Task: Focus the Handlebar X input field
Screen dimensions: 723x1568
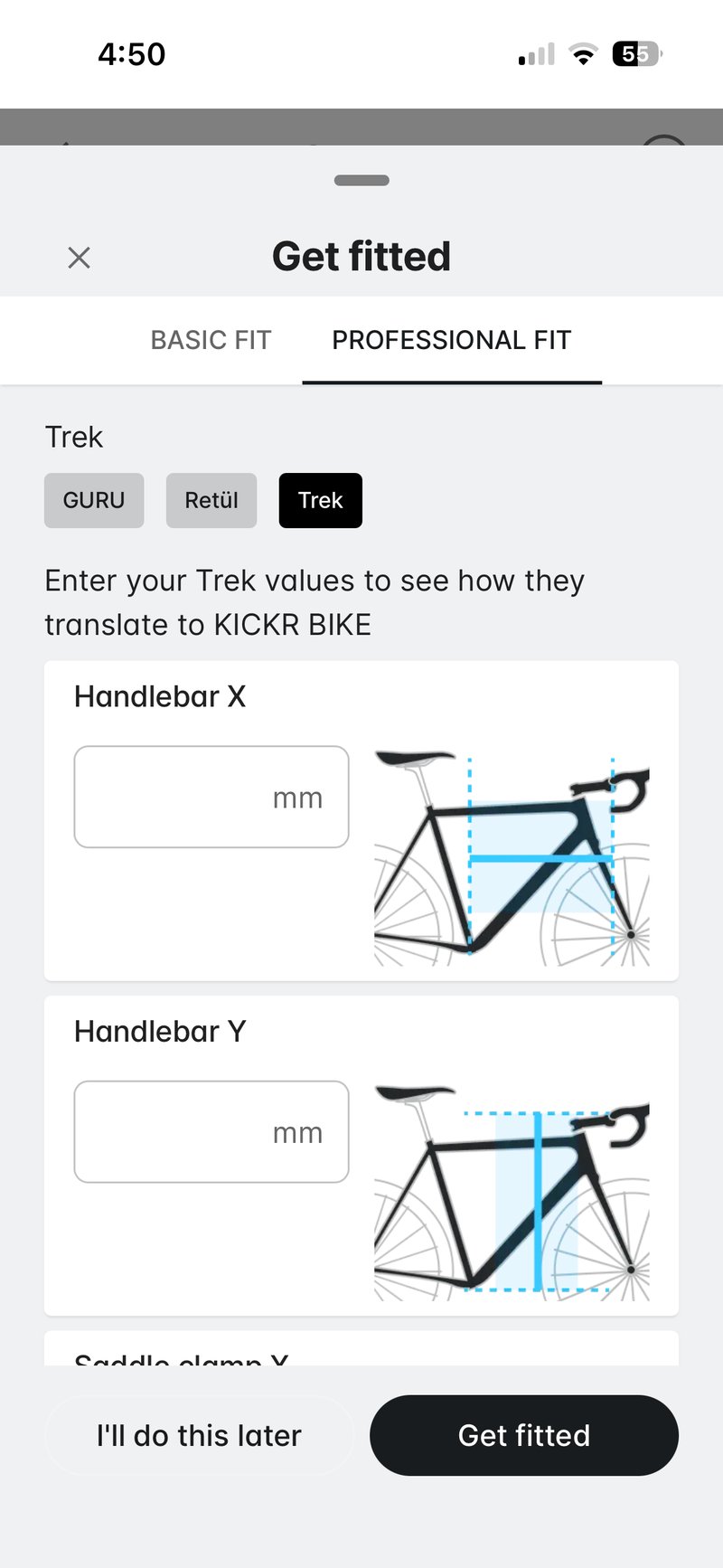Action: click(x=211, y=797)
